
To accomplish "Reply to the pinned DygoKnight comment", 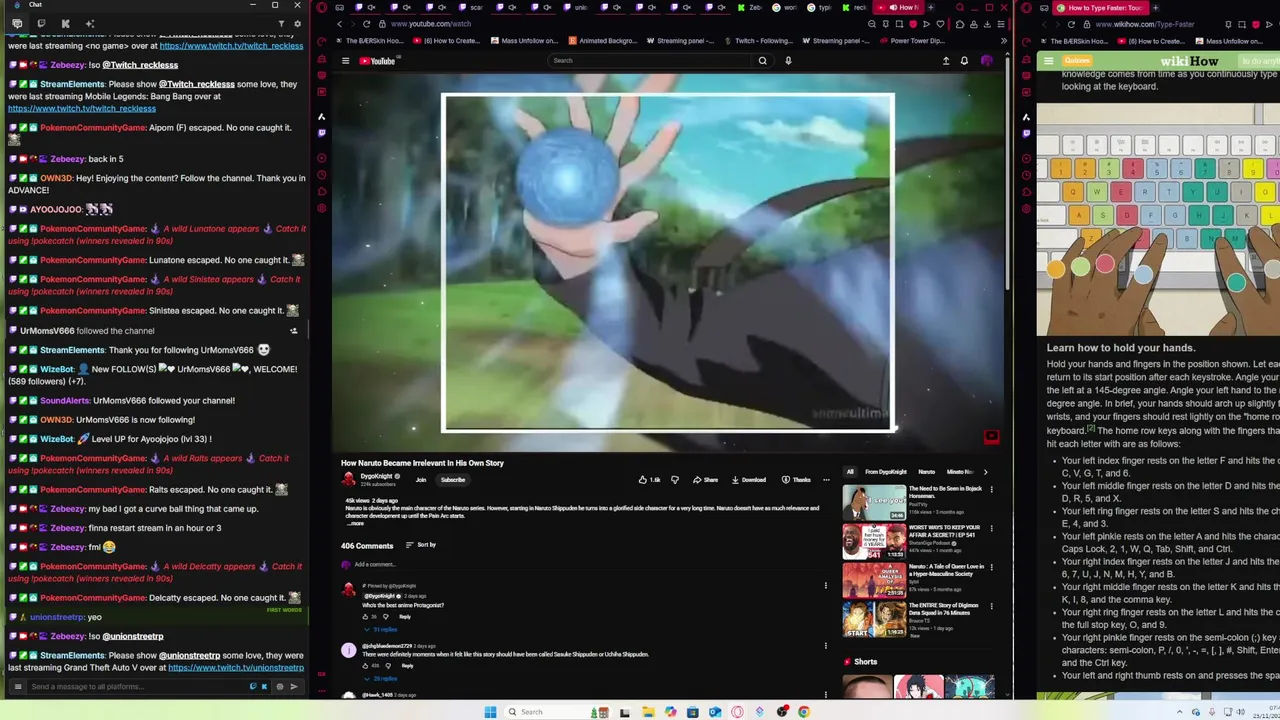I will coord(405,617).
